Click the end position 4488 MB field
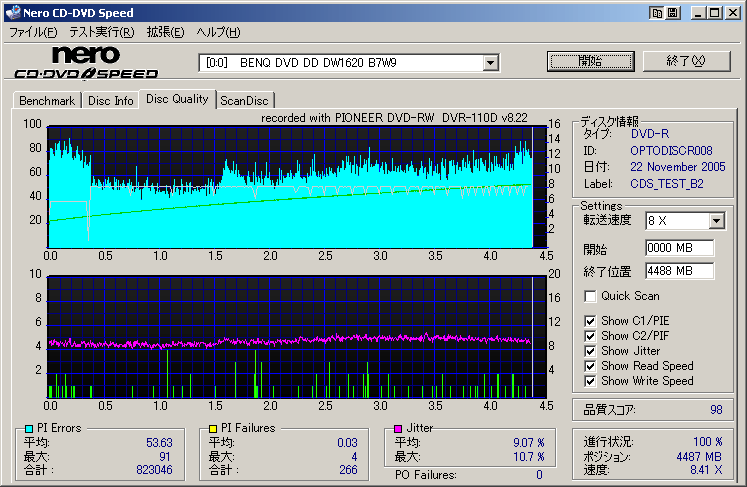This screenshot has height=487, width=747. point(680,271)
